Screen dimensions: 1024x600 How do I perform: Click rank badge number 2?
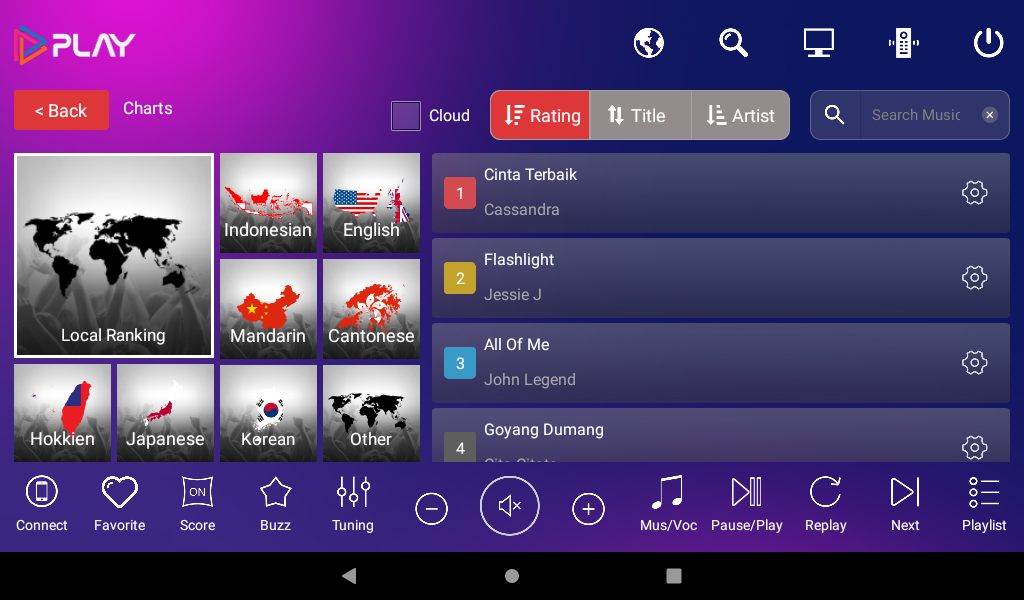(x=460, y=278)
